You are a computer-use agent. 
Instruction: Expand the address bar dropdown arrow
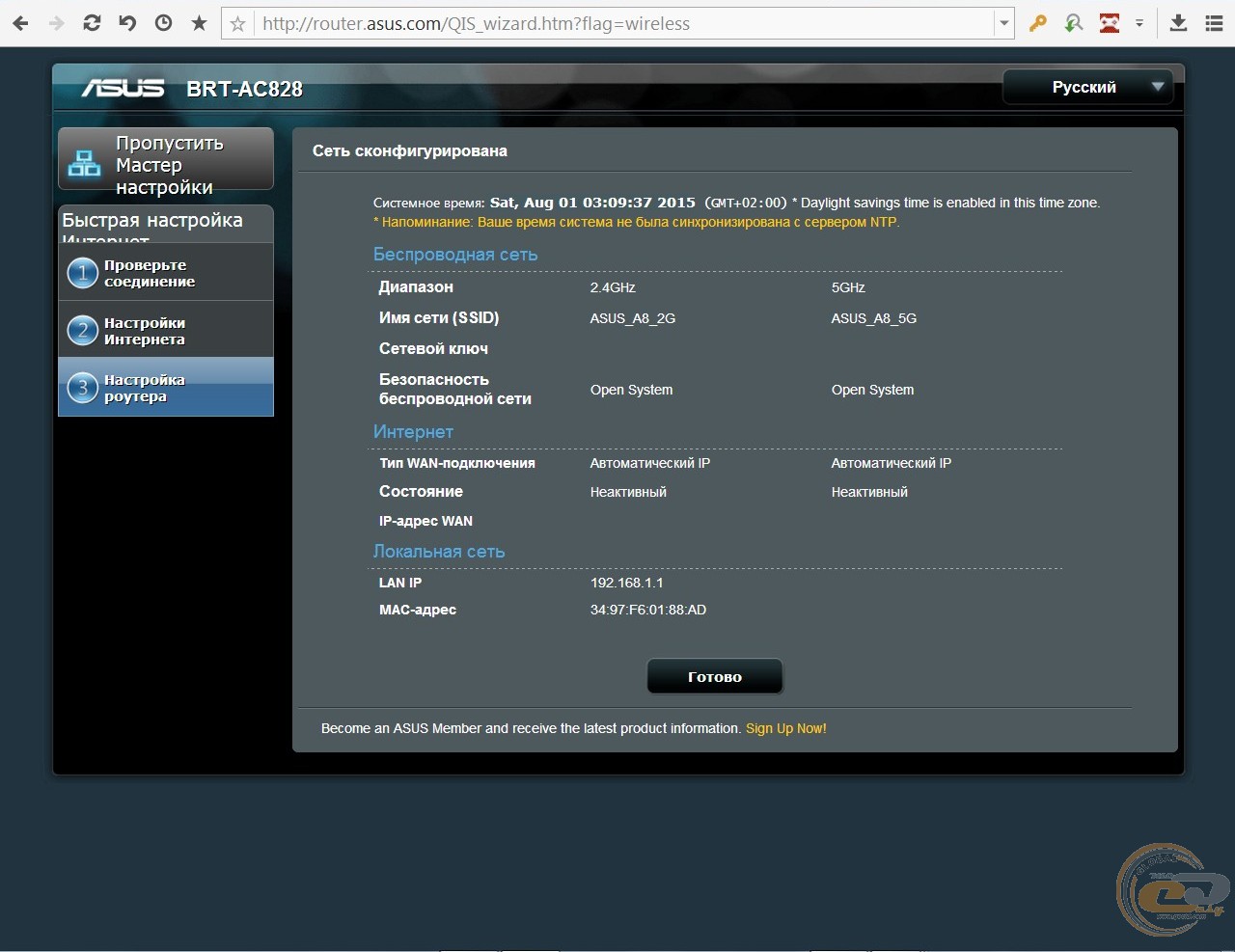click(x=1004, y=24)
